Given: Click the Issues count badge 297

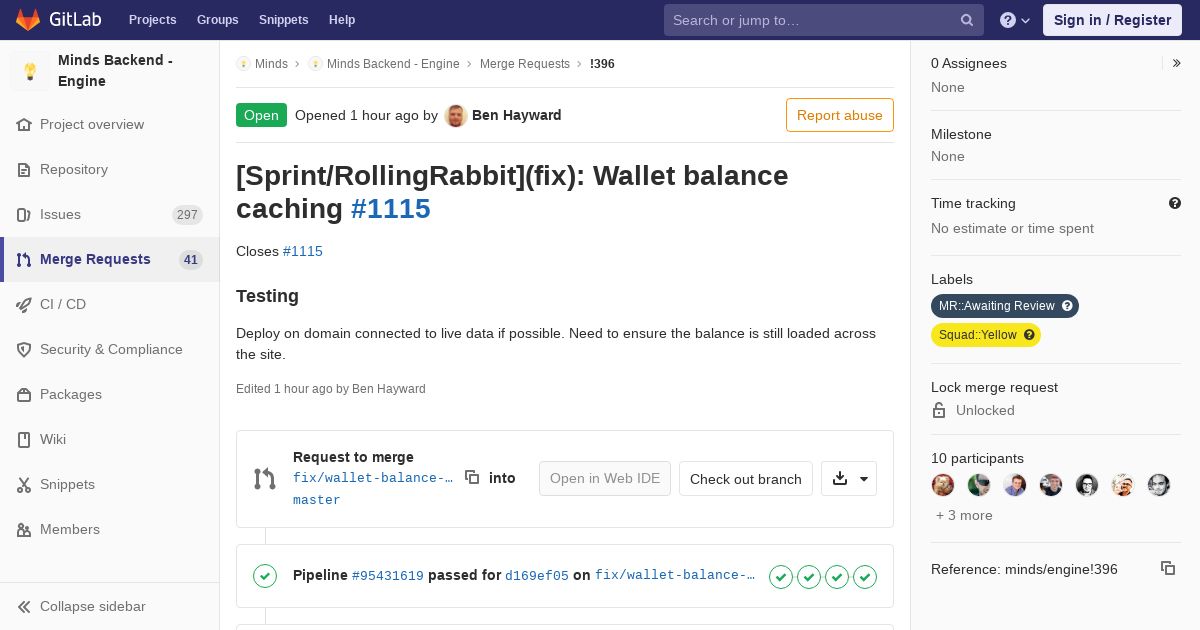Looking at the screenshot, I should coord(187,215).
